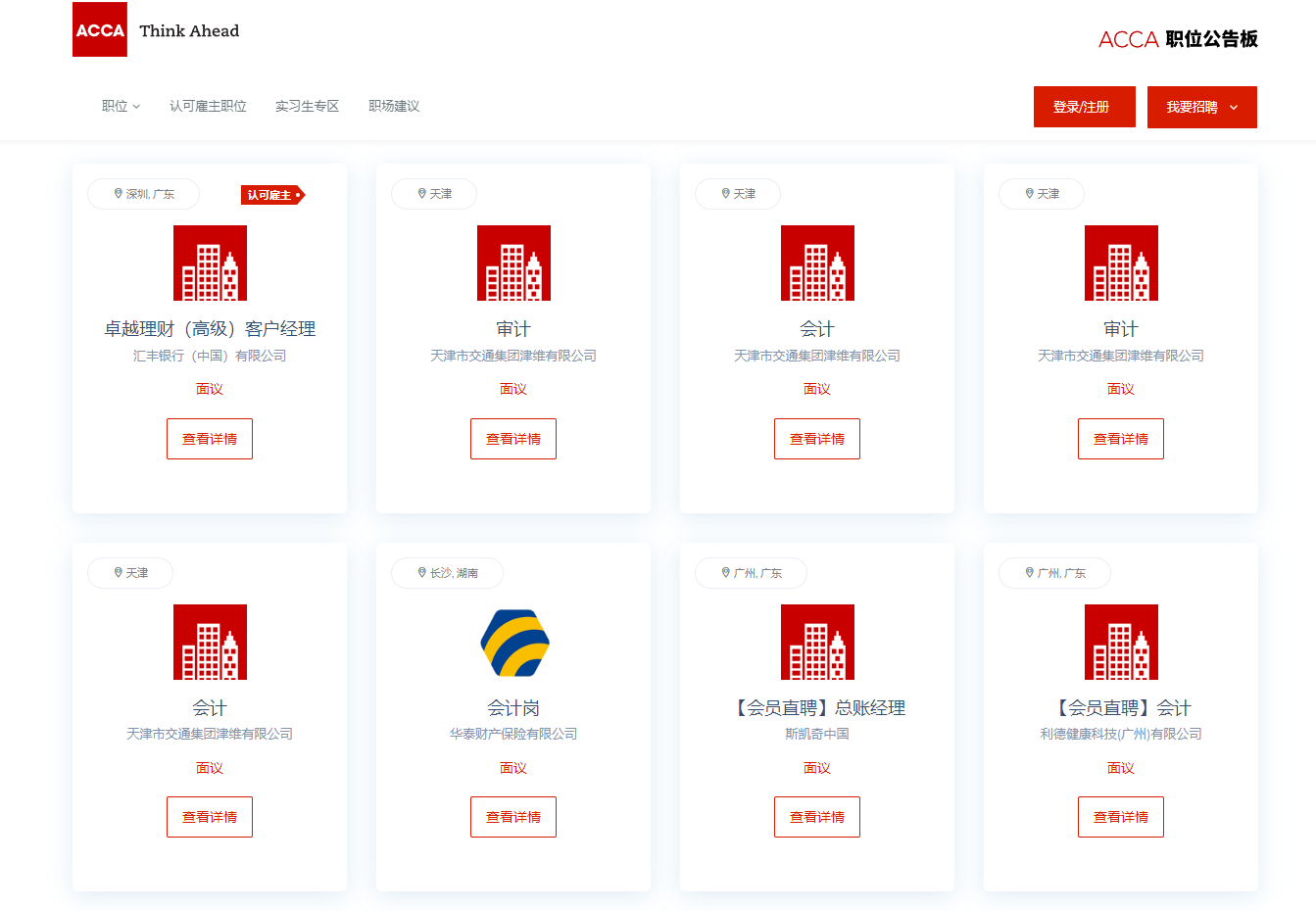Expand the 职位 dropdown menu
This screenshot has width=1316, height=911.
(x=121, y=106)
